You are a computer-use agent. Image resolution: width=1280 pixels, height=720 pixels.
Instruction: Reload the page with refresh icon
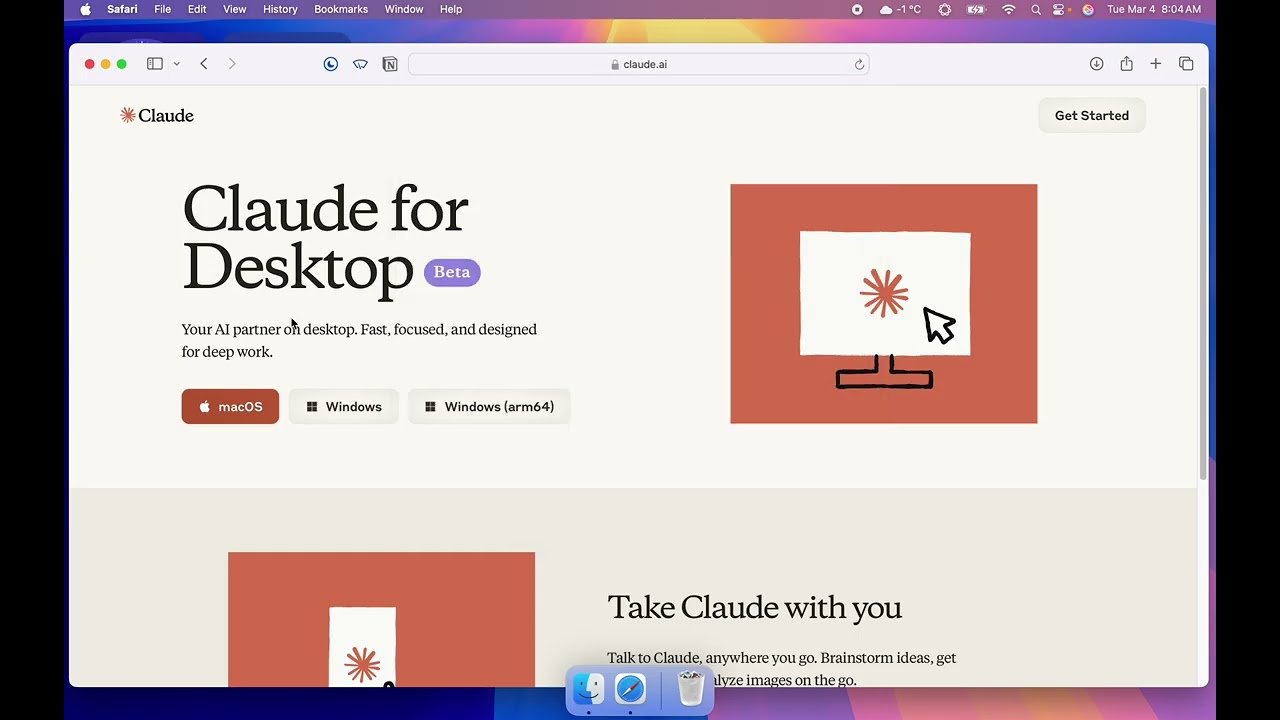[859, 64]
